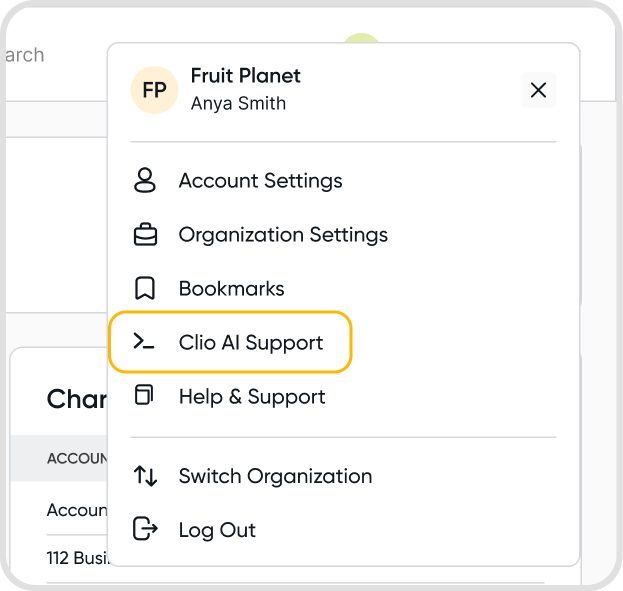Screen dimensions: 623x591
Task: Click the Organization Settings briefcase icon
Action: (x=145, y=235)
